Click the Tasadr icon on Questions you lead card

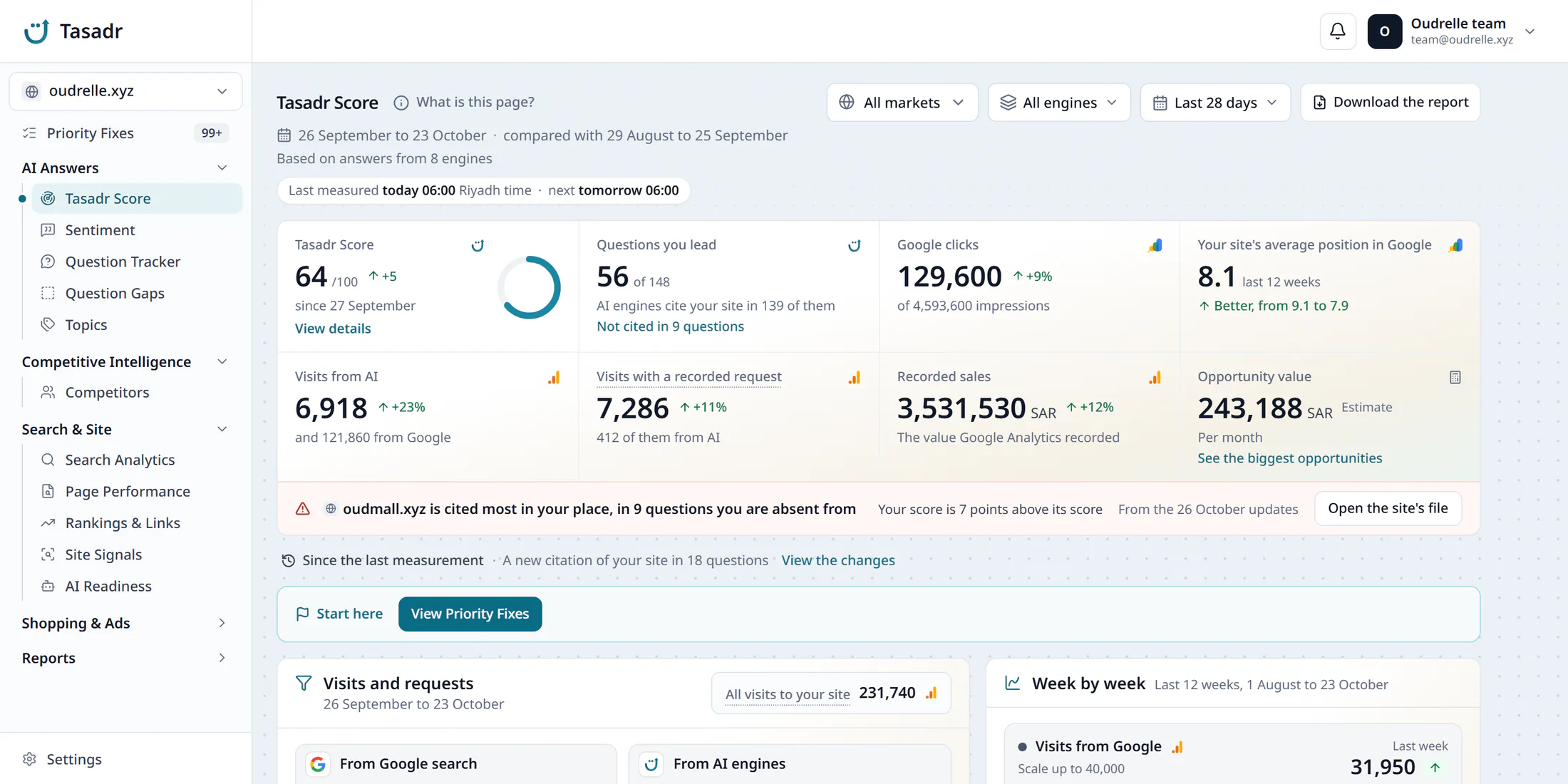point(854,245)
